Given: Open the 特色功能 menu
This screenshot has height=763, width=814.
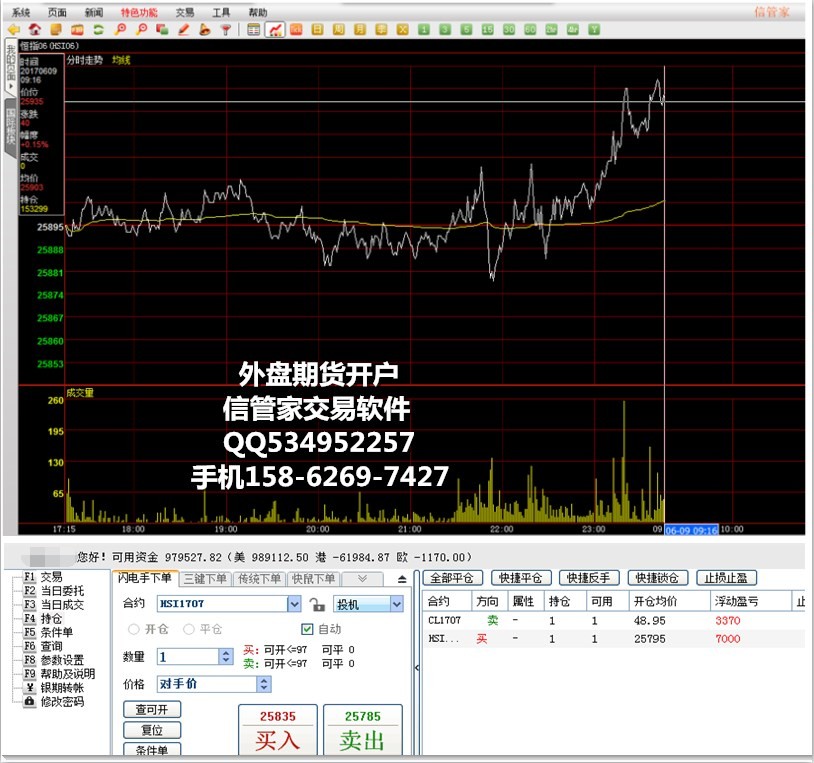Looking at the screenshot, I should tap(139, 12).
